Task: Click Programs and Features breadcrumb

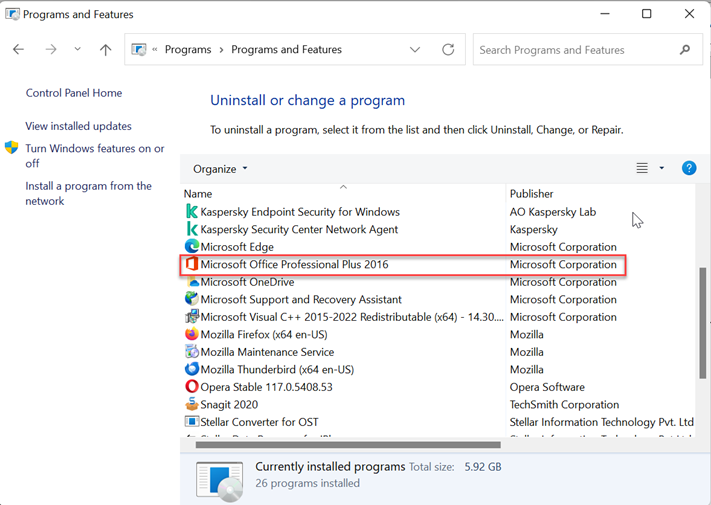Action: (x=286, y=49)
